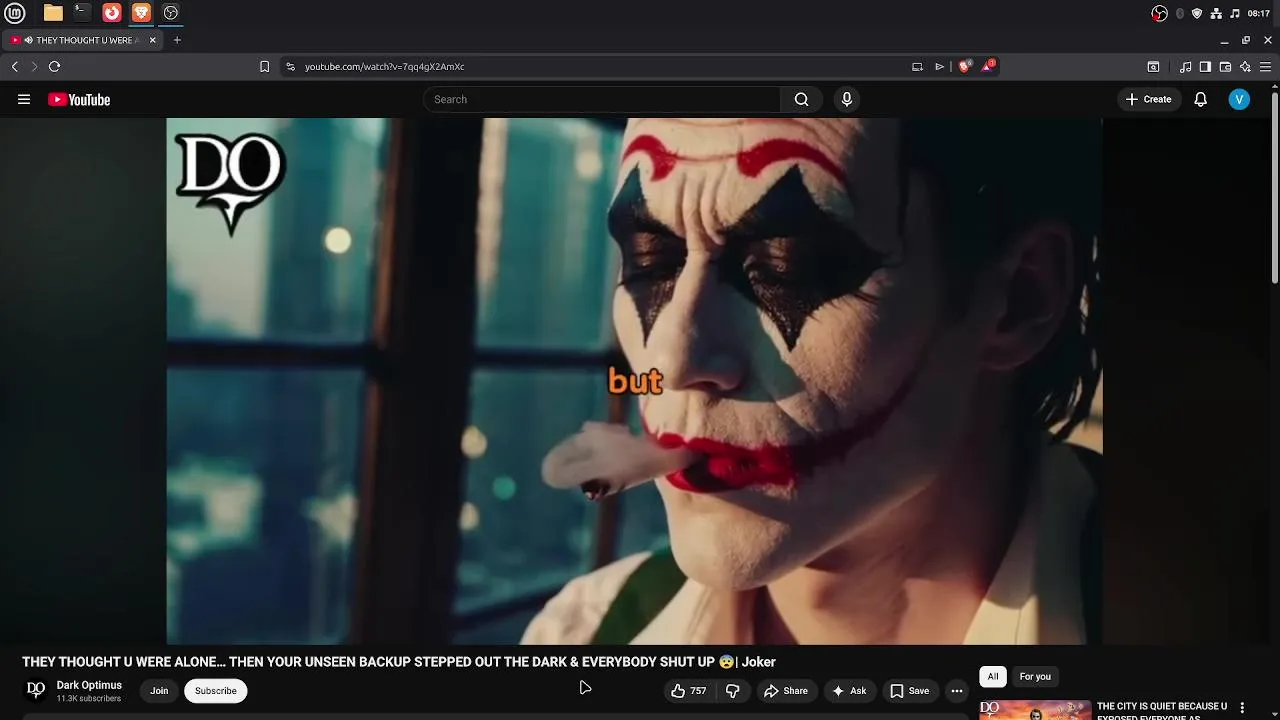
Task: Launch the Terminal from the panel
Action: click(82, 13)
